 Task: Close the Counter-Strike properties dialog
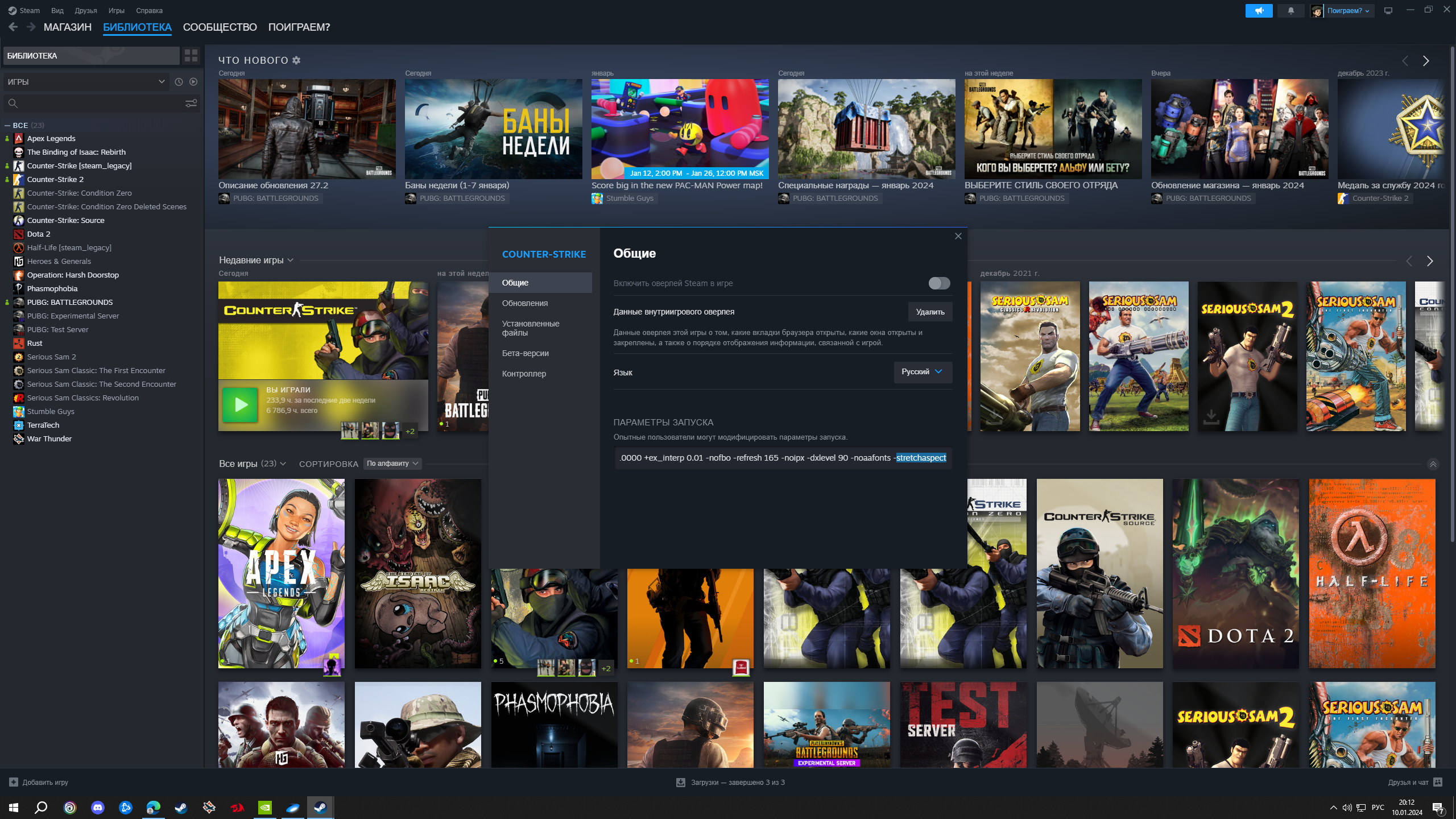click(958, 236)
